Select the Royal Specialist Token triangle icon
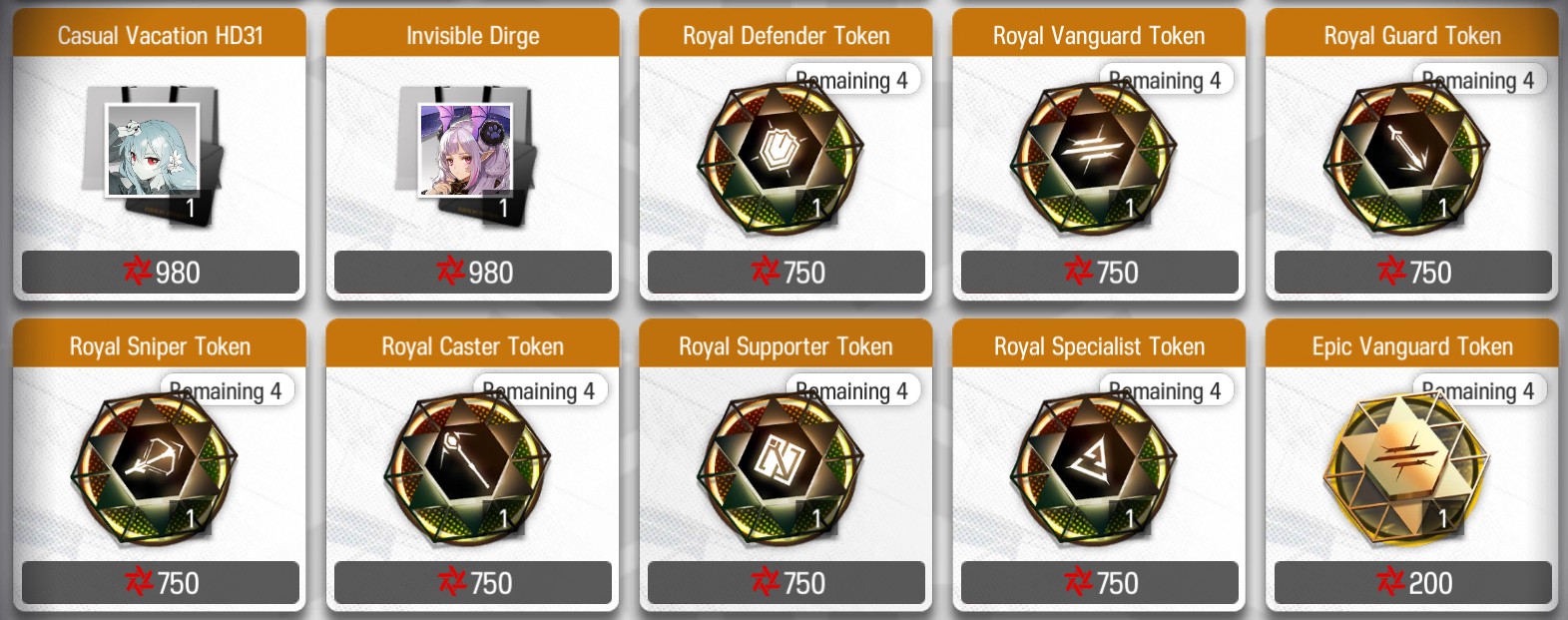The width and height of the screenshot is (1568, 620). pyautogui.click(x=1094, y=467)
